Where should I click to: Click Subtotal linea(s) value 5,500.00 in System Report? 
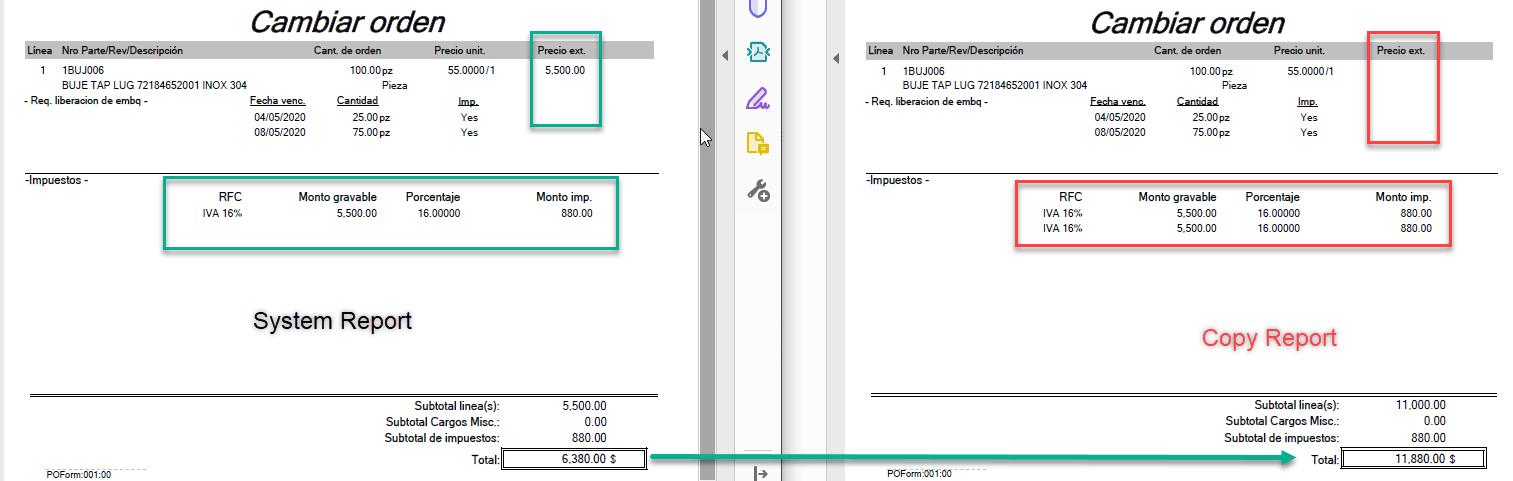tap(585, 405)
